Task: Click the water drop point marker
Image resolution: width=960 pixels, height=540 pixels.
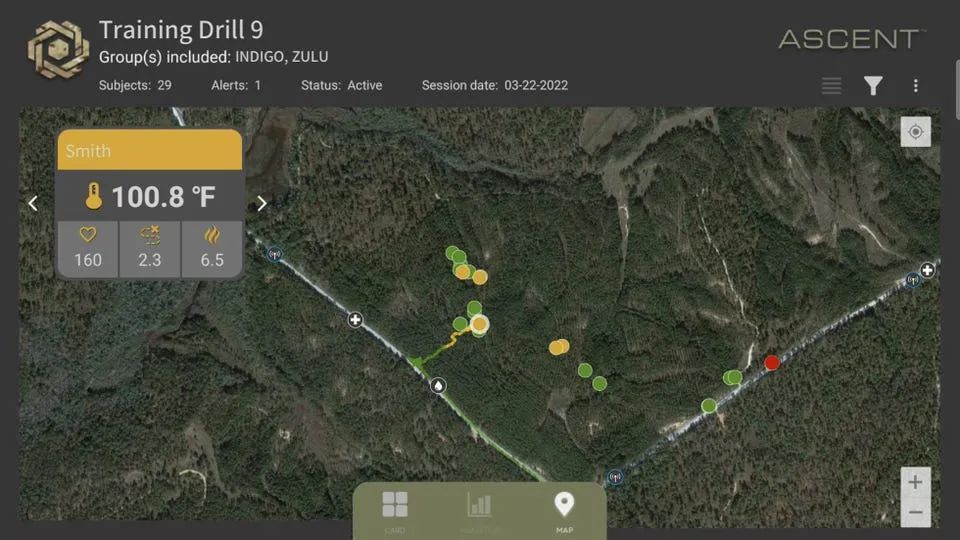Action: tap(438, 386)
